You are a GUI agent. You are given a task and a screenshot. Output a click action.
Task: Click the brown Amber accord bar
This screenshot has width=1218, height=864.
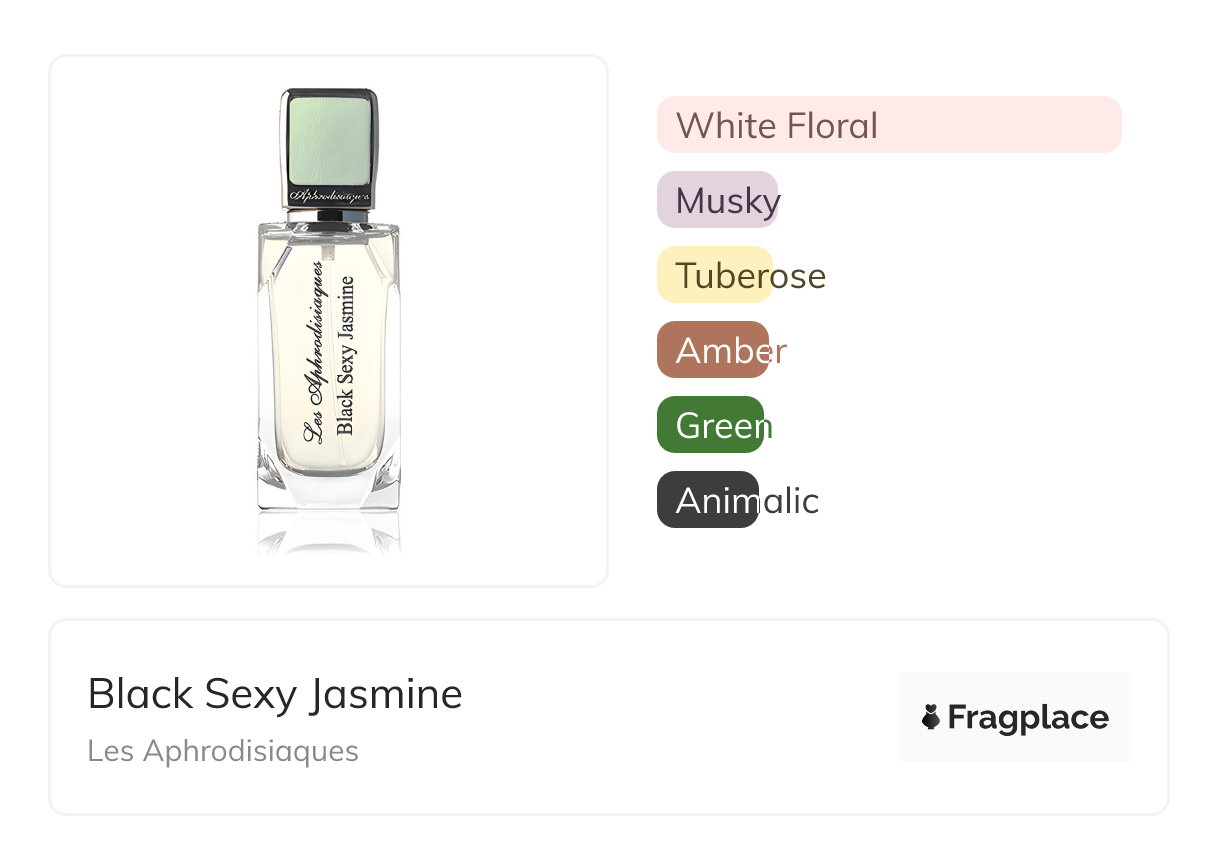[712, 350]
